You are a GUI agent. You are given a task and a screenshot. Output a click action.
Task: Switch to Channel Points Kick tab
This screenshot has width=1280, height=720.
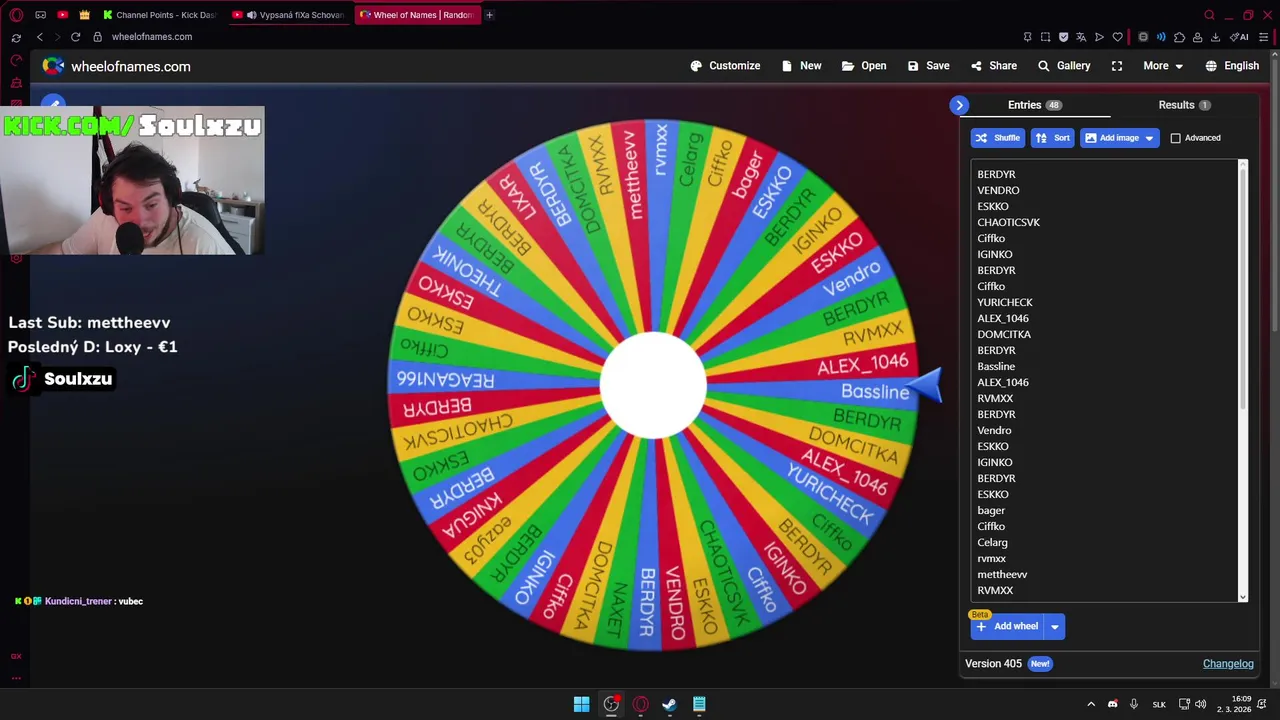pos(160,15)
